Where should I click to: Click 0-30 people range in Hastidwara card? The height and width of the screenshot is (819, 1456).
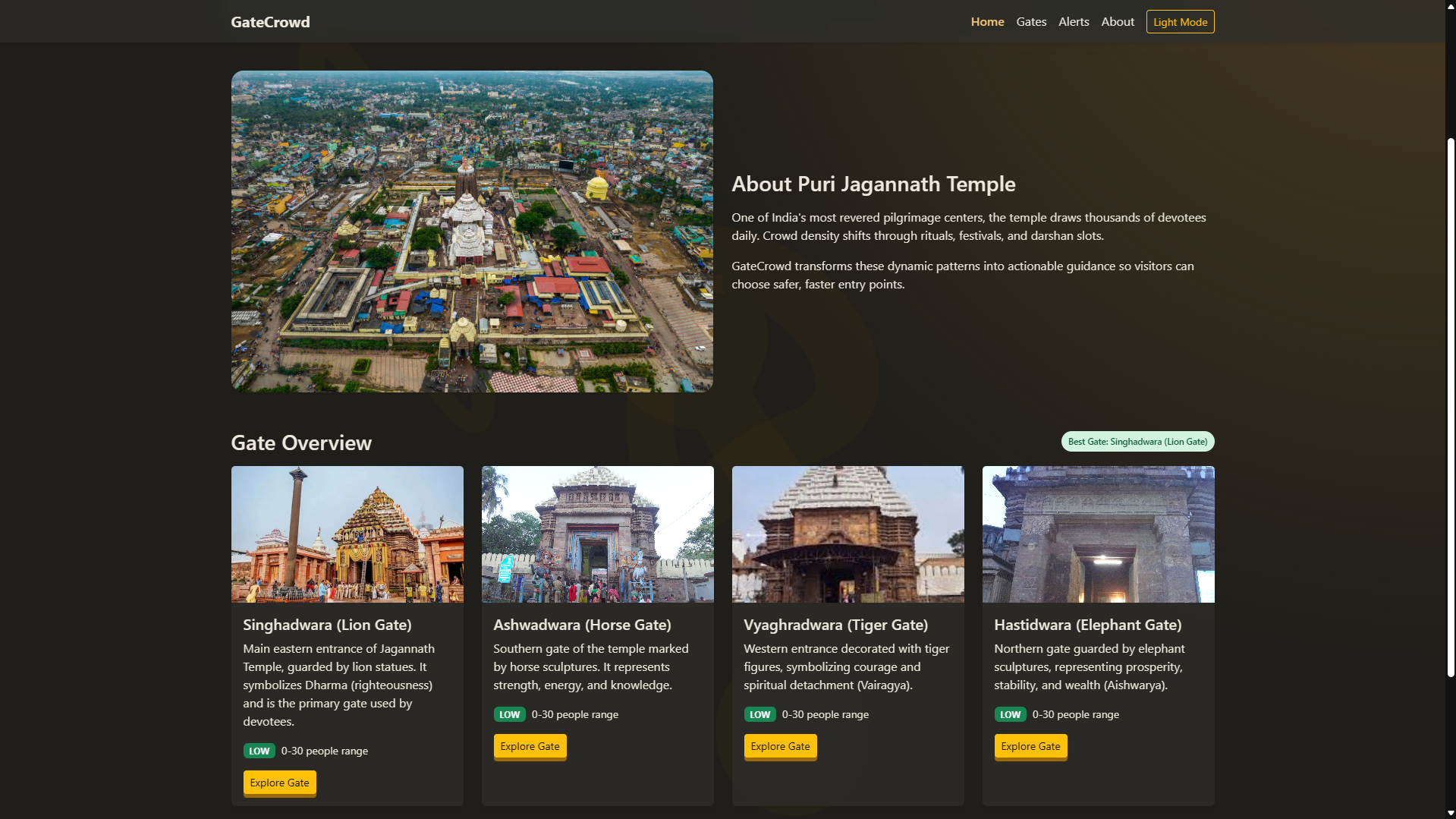[x=1075, y=715]
